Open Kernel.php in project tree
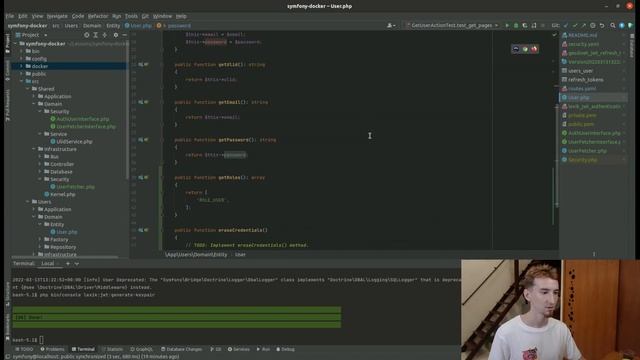The height and width of the screenshot is (360, 640). point(63,194)
